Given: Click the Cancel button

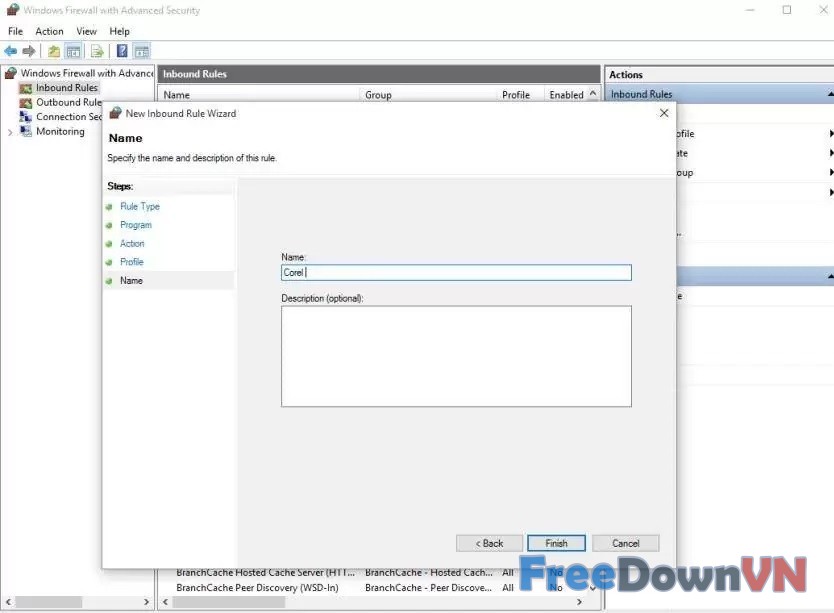Looking at the screenshot, I should [x=625, y=543].
